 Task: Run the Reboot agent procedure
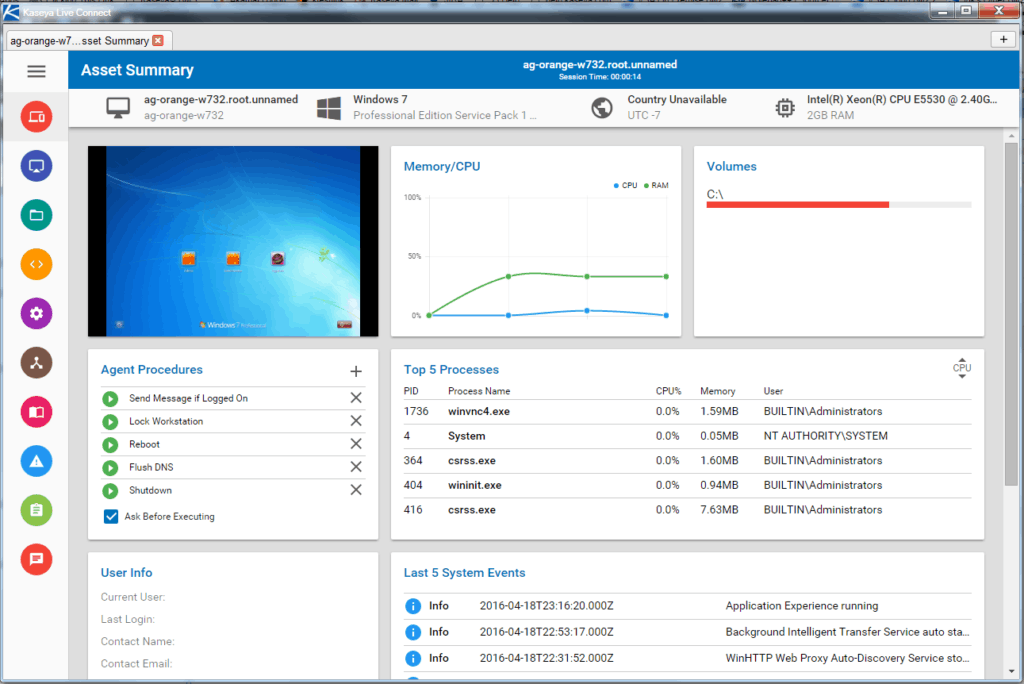pyautogui.click(x=109, y=443)
